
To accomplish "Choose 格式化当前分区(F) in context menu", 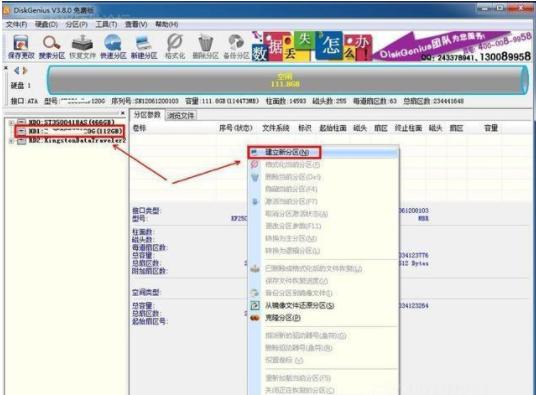I will 323,165.
